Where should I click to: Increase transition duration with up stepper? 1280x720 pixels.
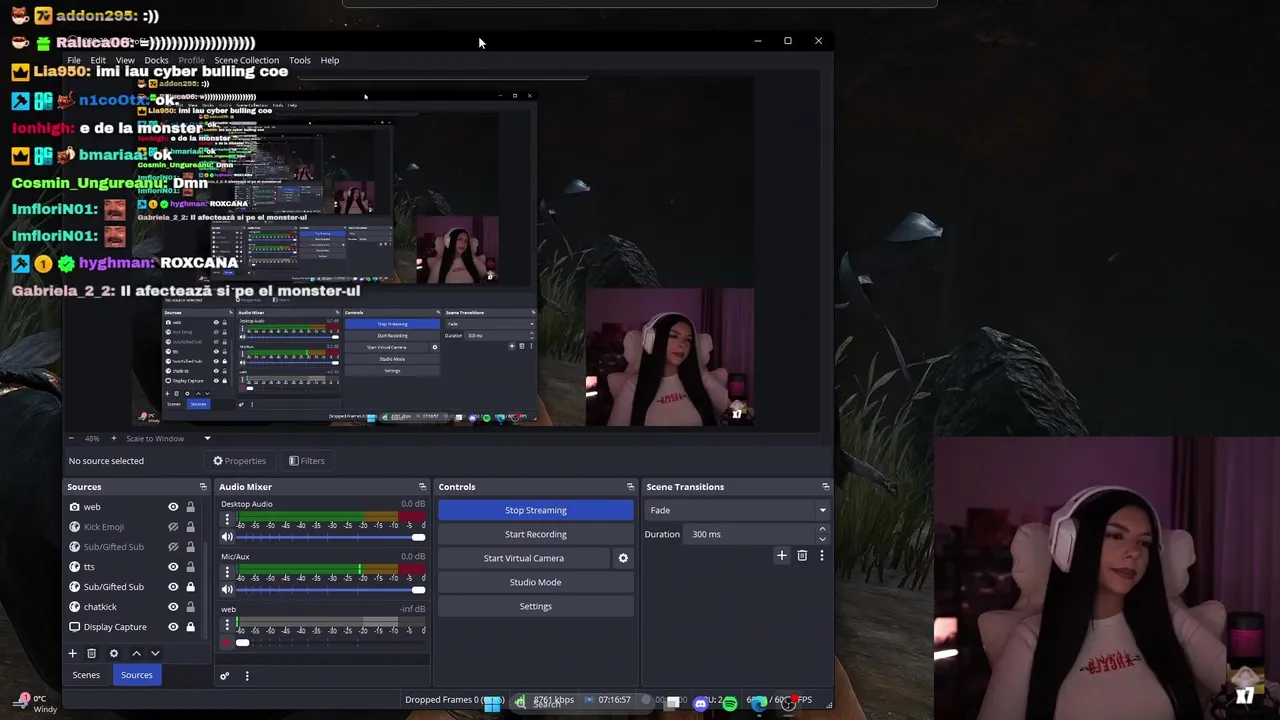tap(822, 530)
